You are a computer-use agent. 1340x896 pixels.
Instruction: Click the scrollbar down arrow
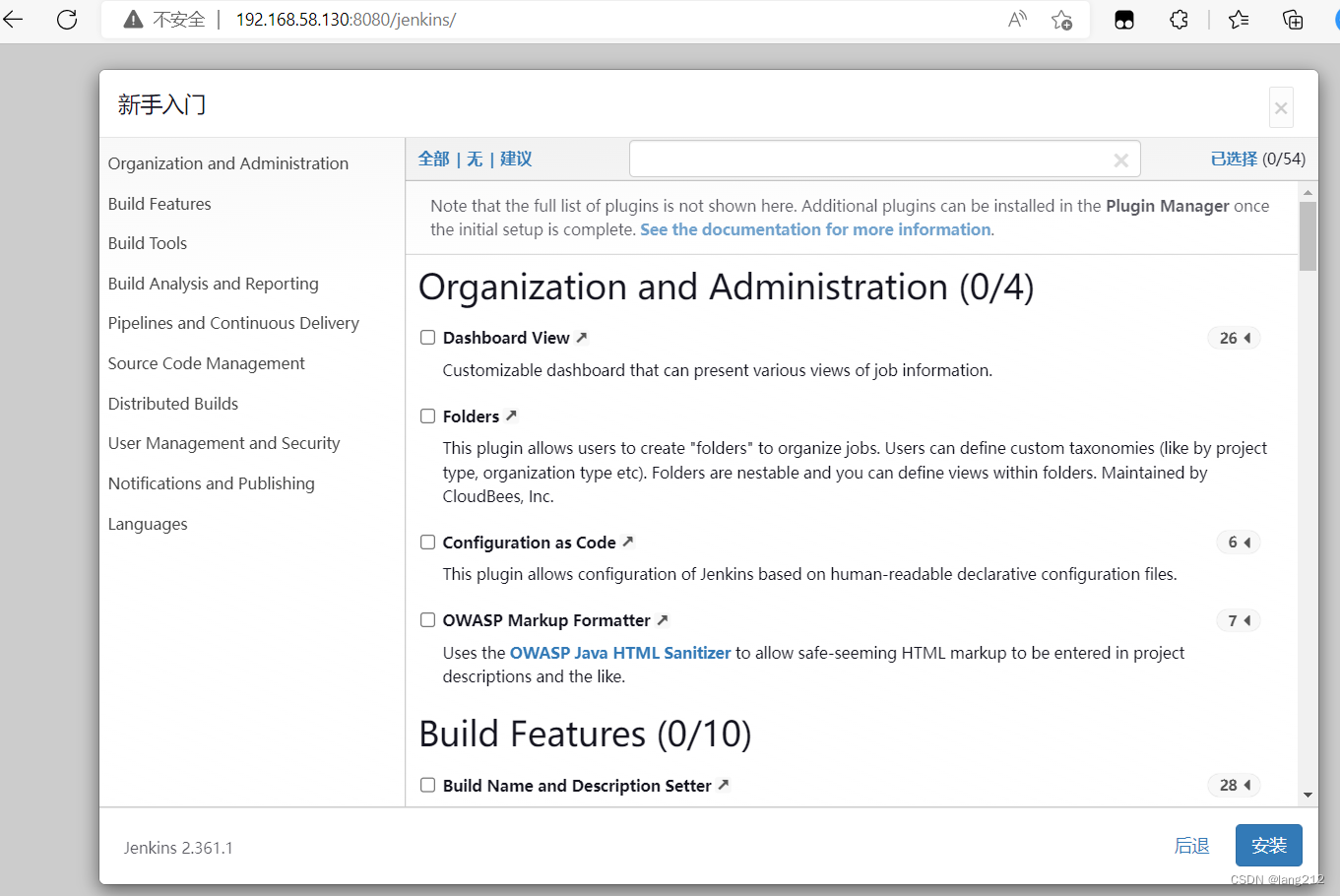coord(1308,795)
